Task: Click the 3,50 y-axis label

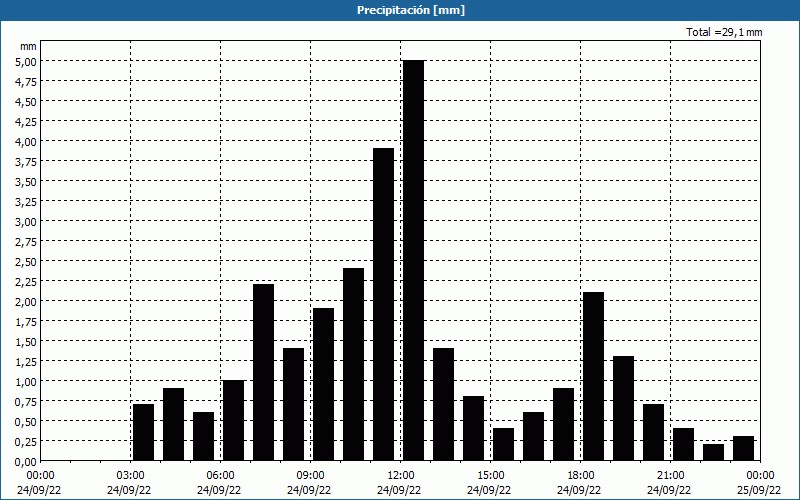Action: pos(26,182)
